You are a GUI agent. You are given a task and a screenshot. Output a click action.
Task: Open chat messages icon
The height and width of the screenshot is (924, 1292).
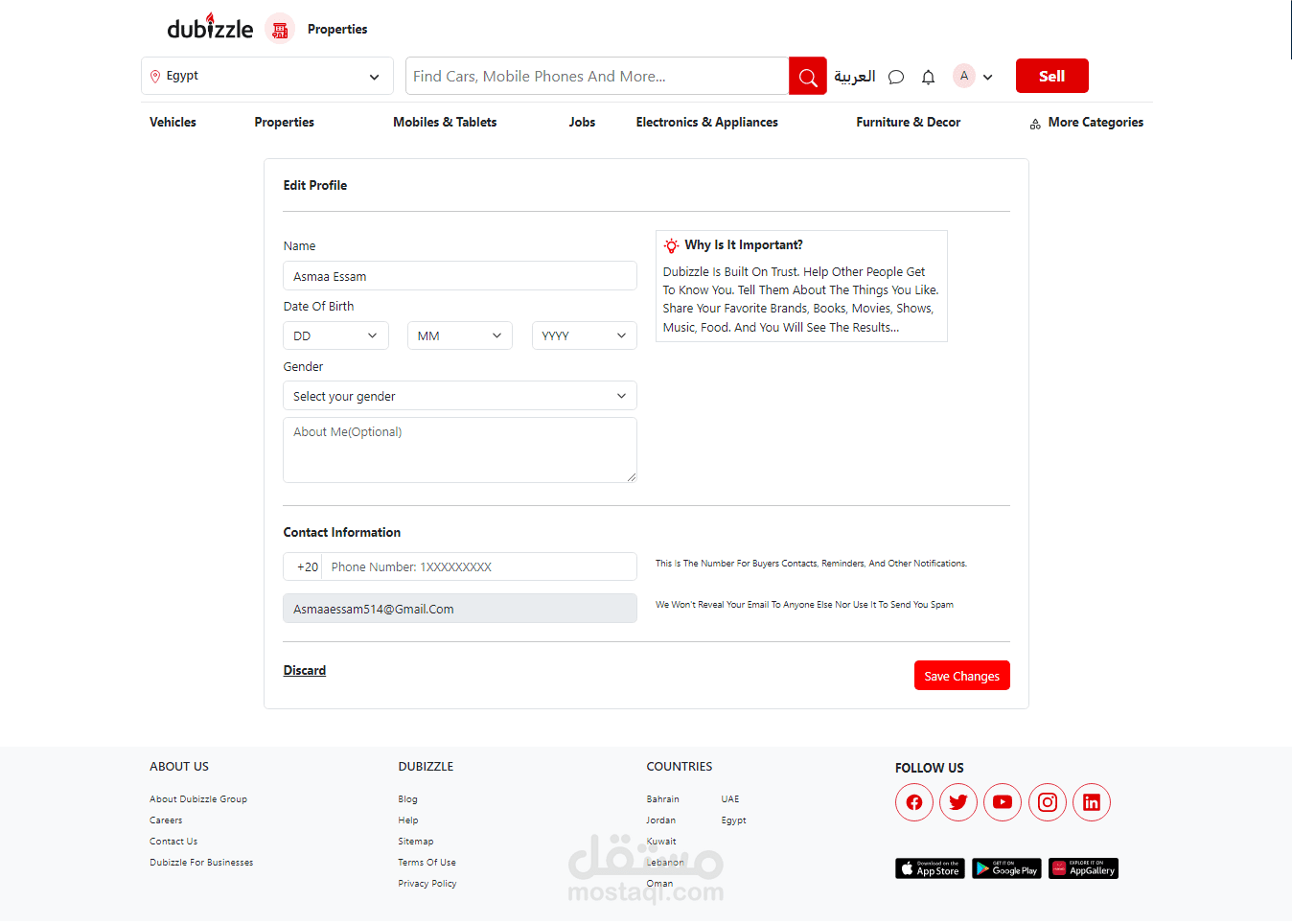click(x=896, y=77)
